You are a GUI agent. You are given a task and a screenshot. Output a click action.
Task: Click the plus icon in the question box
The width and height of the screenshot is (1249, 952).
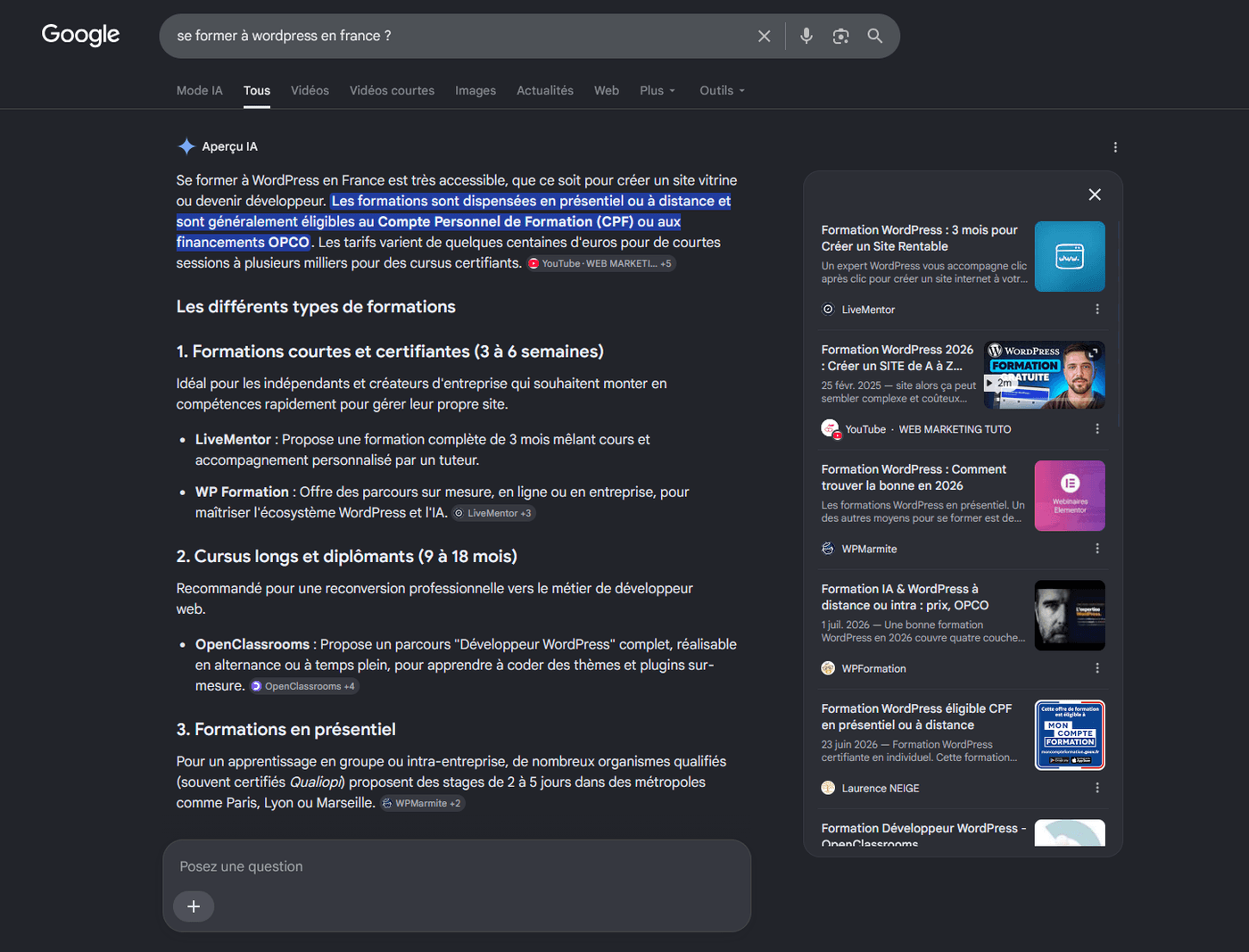click(x=194, y=906)
